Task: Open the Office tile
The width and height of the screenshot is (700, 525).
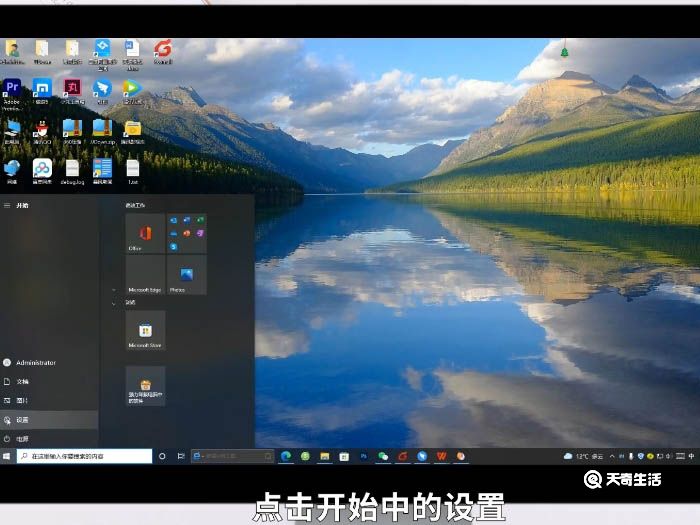Action: pyautogui.click(x=145, y=235)
